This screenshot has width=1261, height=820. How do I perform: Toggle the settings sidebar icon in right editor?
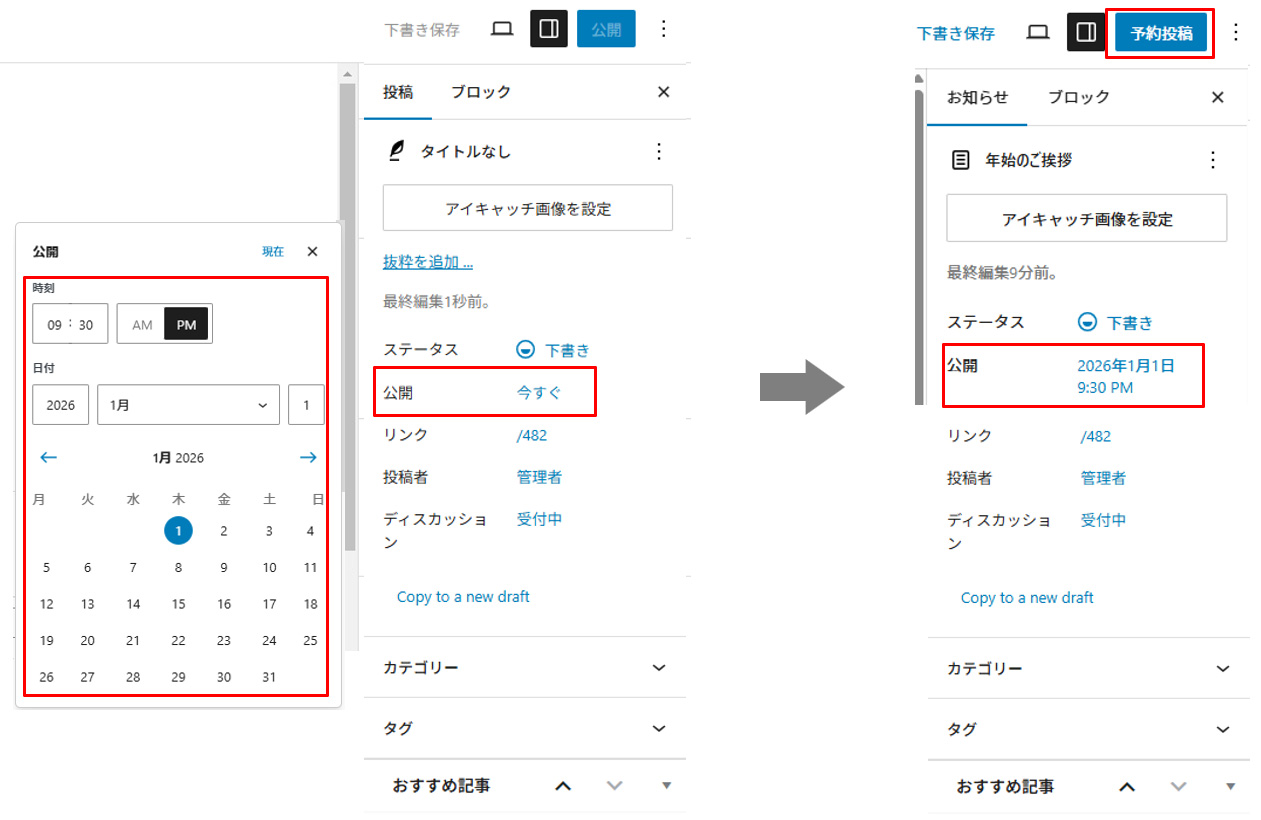(x=1086, y=33)
